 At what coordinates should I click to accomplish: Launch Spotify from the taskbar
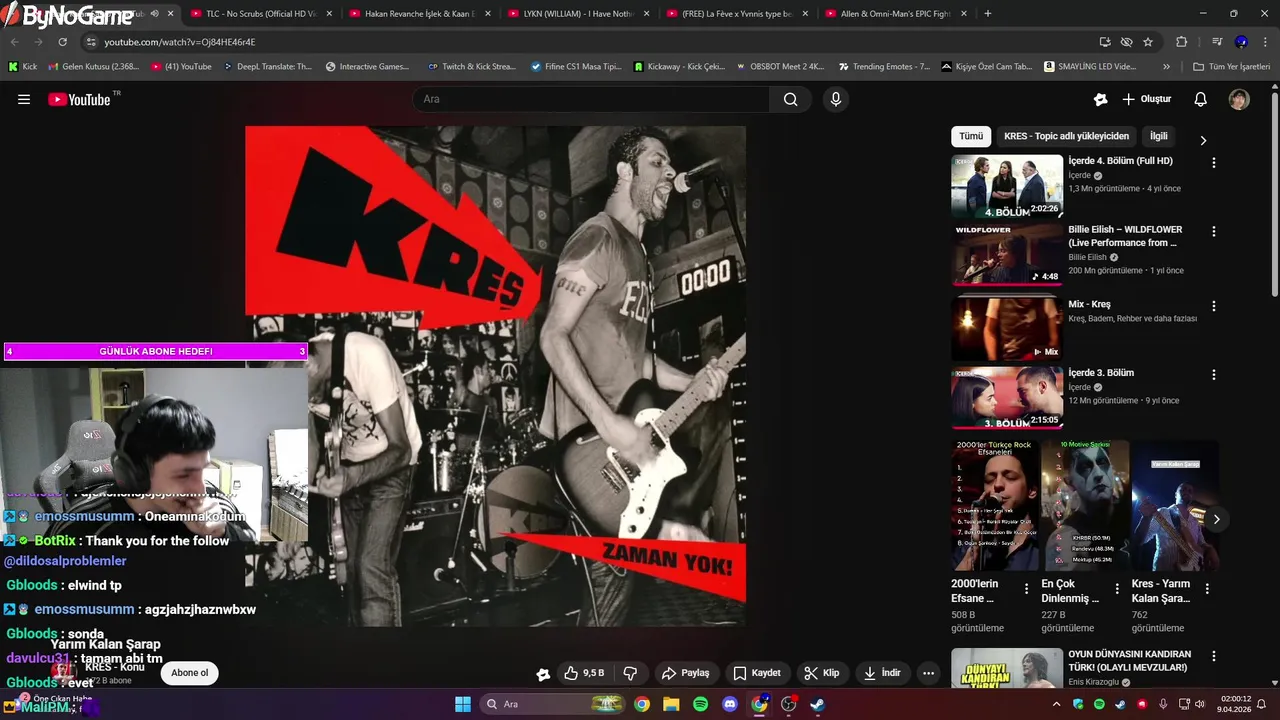(x=700, y=704)
